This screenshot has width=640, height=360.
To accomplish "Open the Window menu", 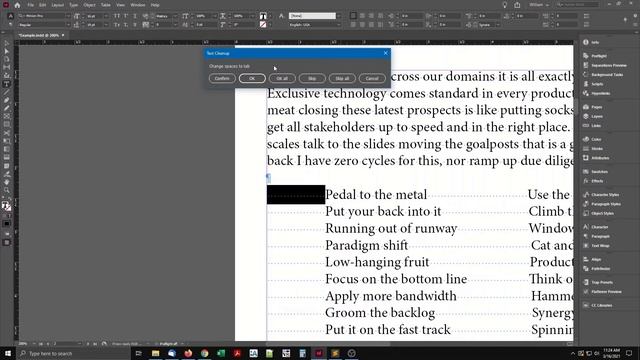I will pos(138,5).
